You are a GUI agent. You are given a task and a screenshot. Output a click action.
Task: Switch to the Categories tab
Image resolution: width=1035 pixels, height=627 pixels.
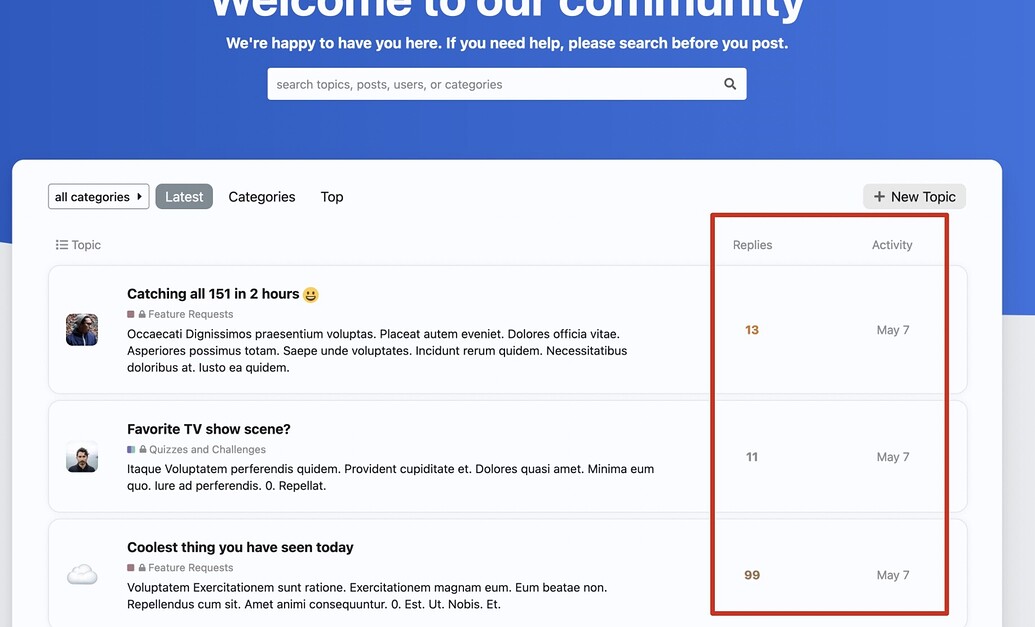pyautogui.click(x=262, y=197)
